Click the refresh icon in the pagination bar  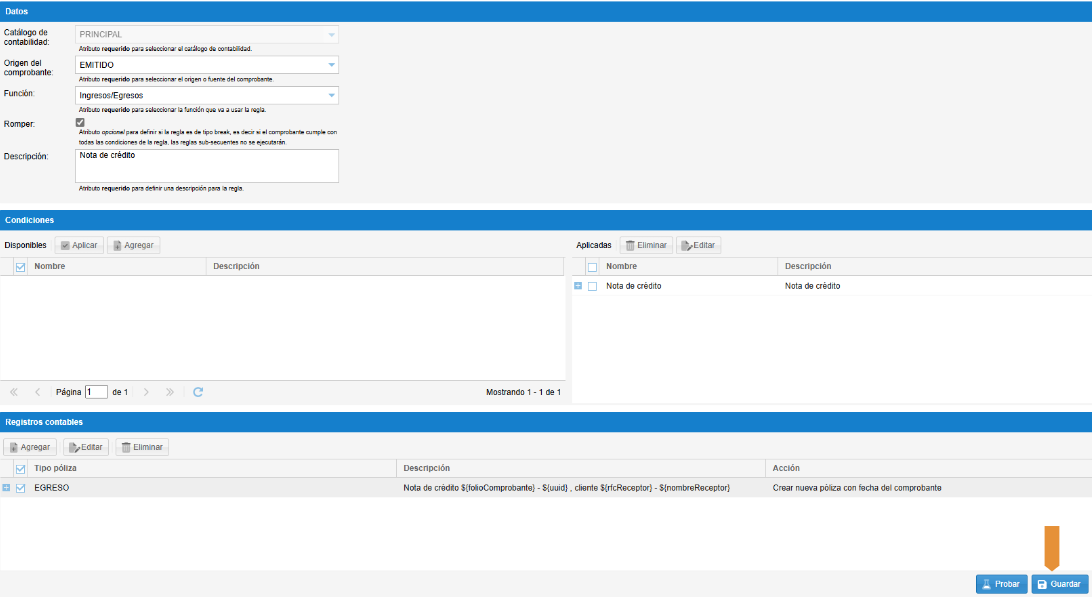coord(198,392)
